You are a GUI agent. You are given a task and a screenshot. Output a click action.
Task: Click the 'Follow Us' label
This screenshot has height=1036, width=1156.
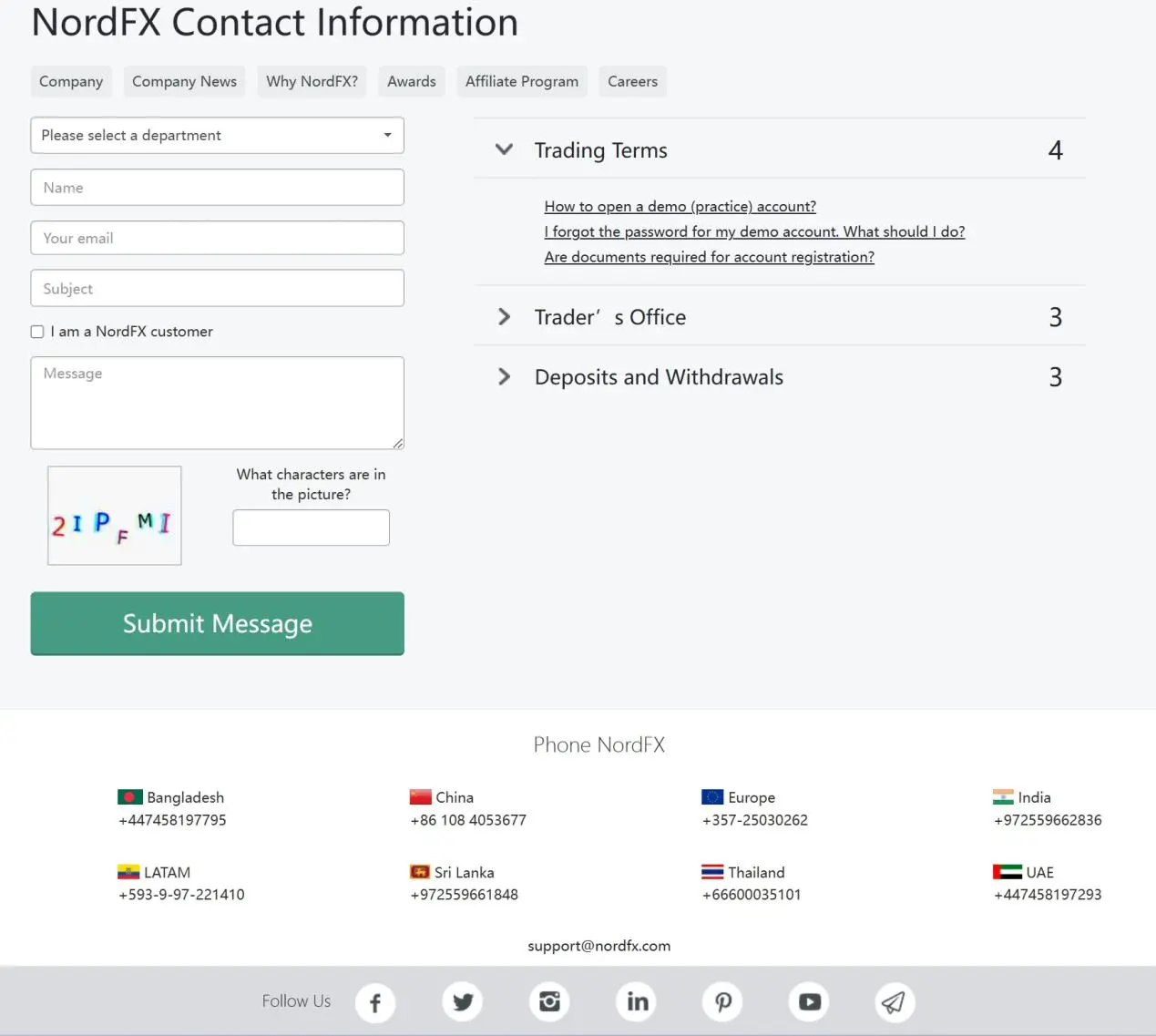point(296,1000)
